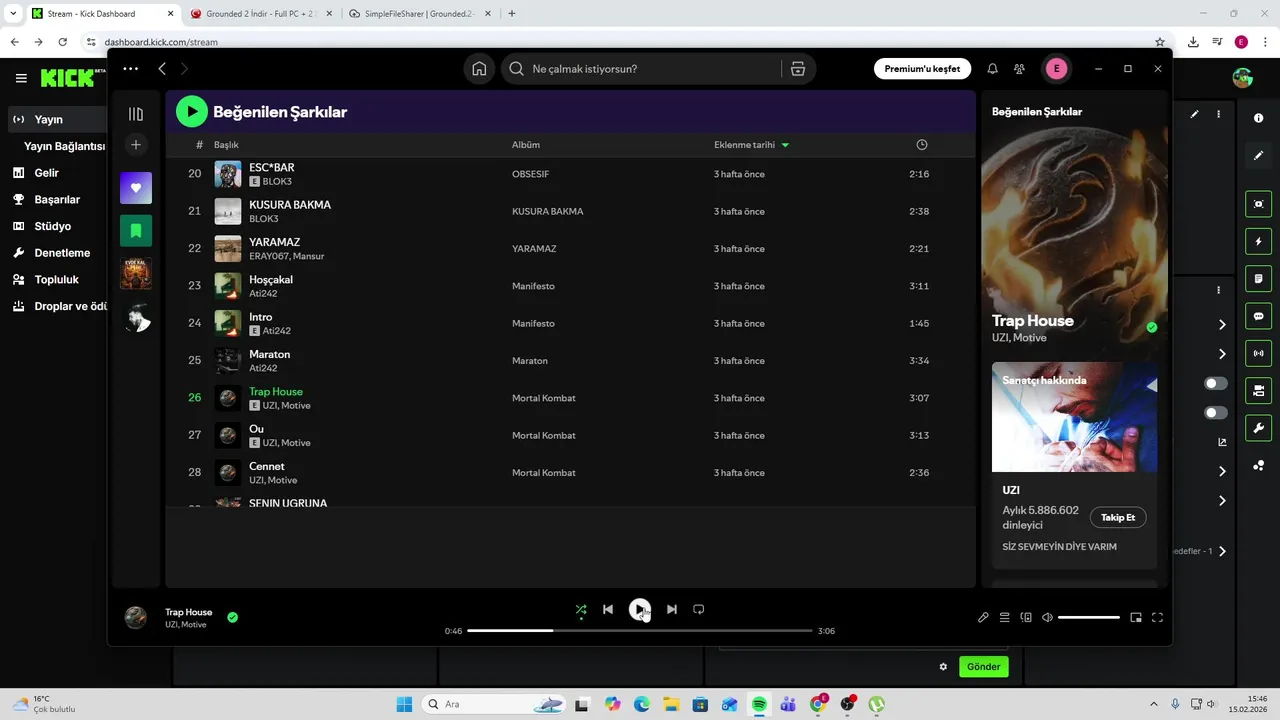Screen dimensions: 1280x720
Task: Open Denetleme in the Kick sidebar
Action: [62, 253]
